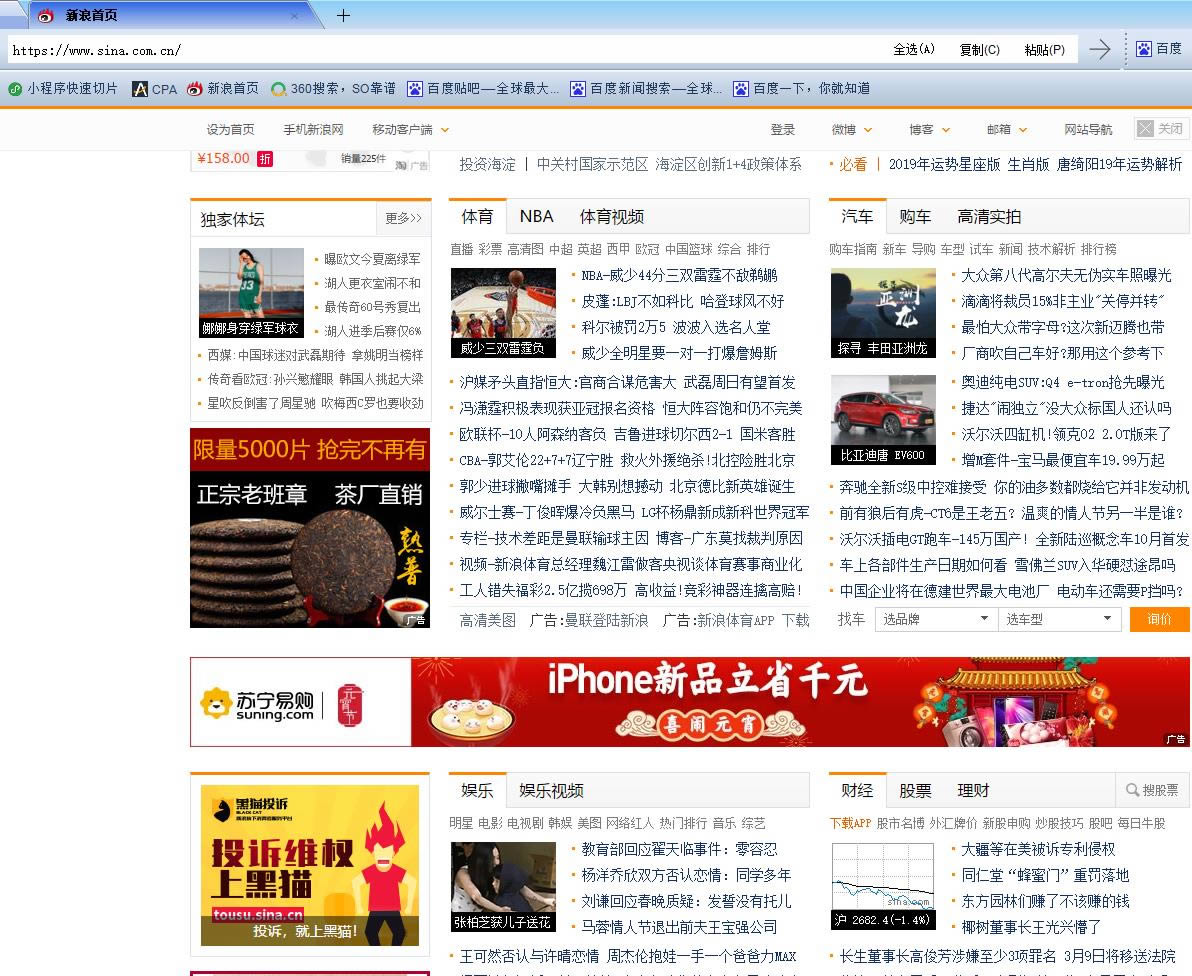Click 全选(A) in the address bar

[x=914, y=49]
